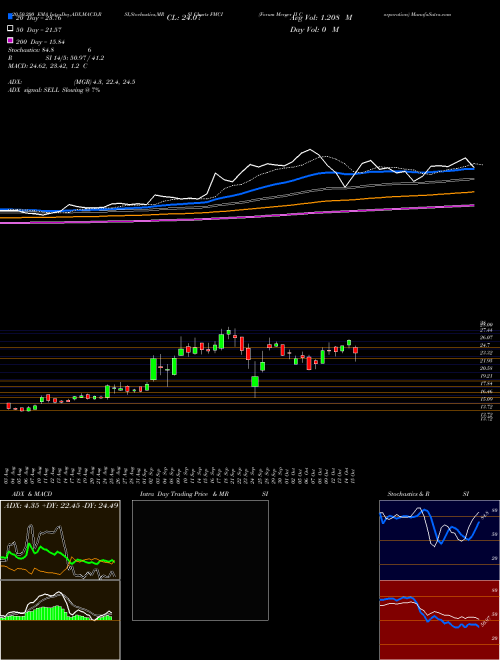The height and width of the screenshot is (660, 500).
Task: Click the 'Stochastics & R' panel heading
Action: (409, 494)
